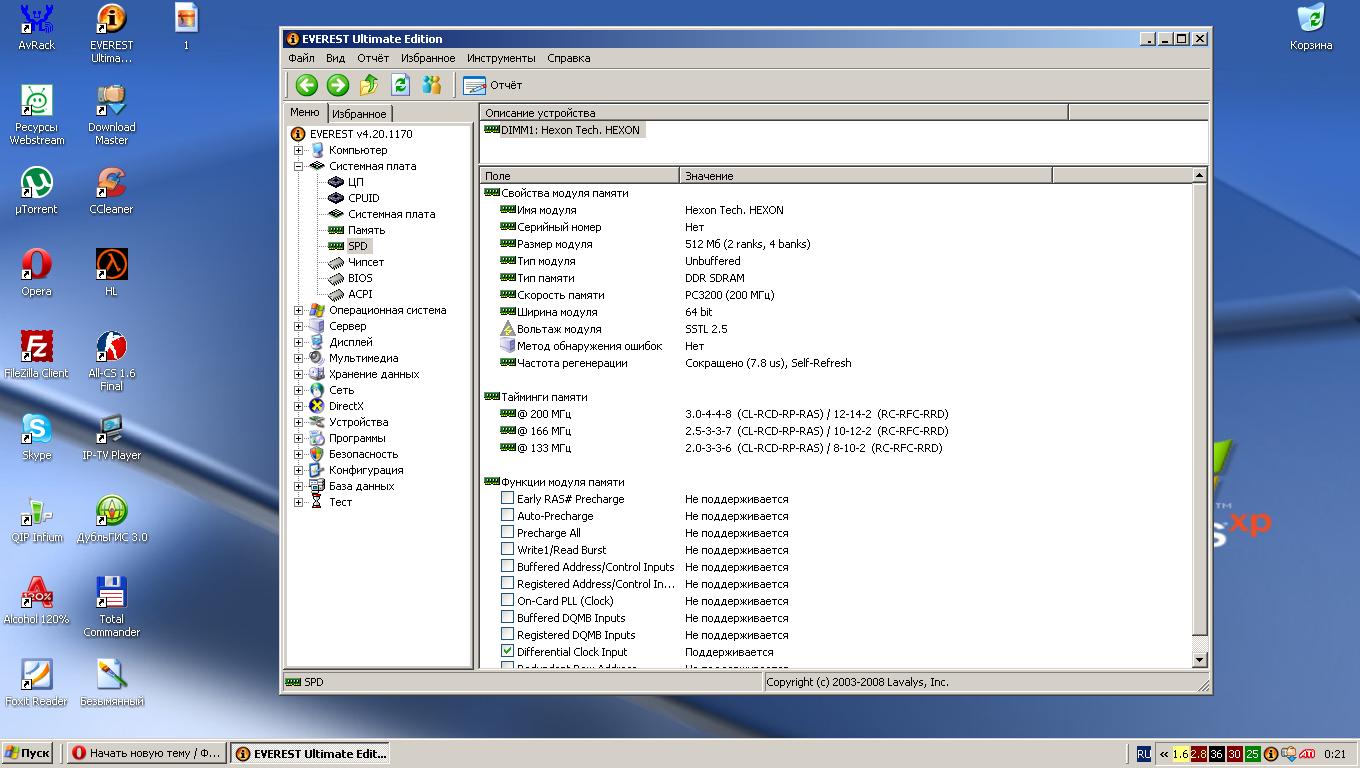Screen dimensions: 1360x768
Task: Click the Поле column header
Action: pos(579,175)
